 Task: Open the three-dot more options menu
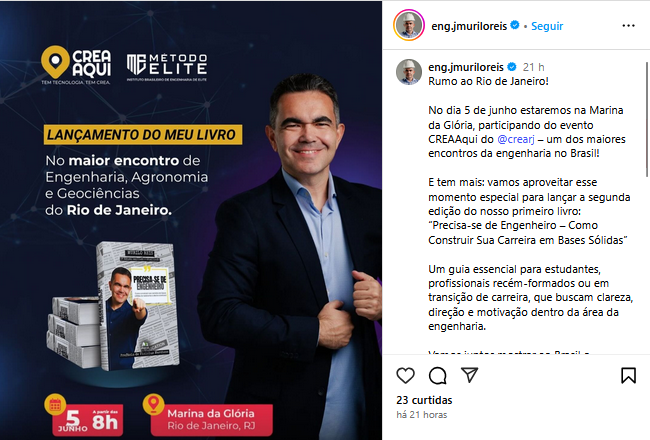628,26
